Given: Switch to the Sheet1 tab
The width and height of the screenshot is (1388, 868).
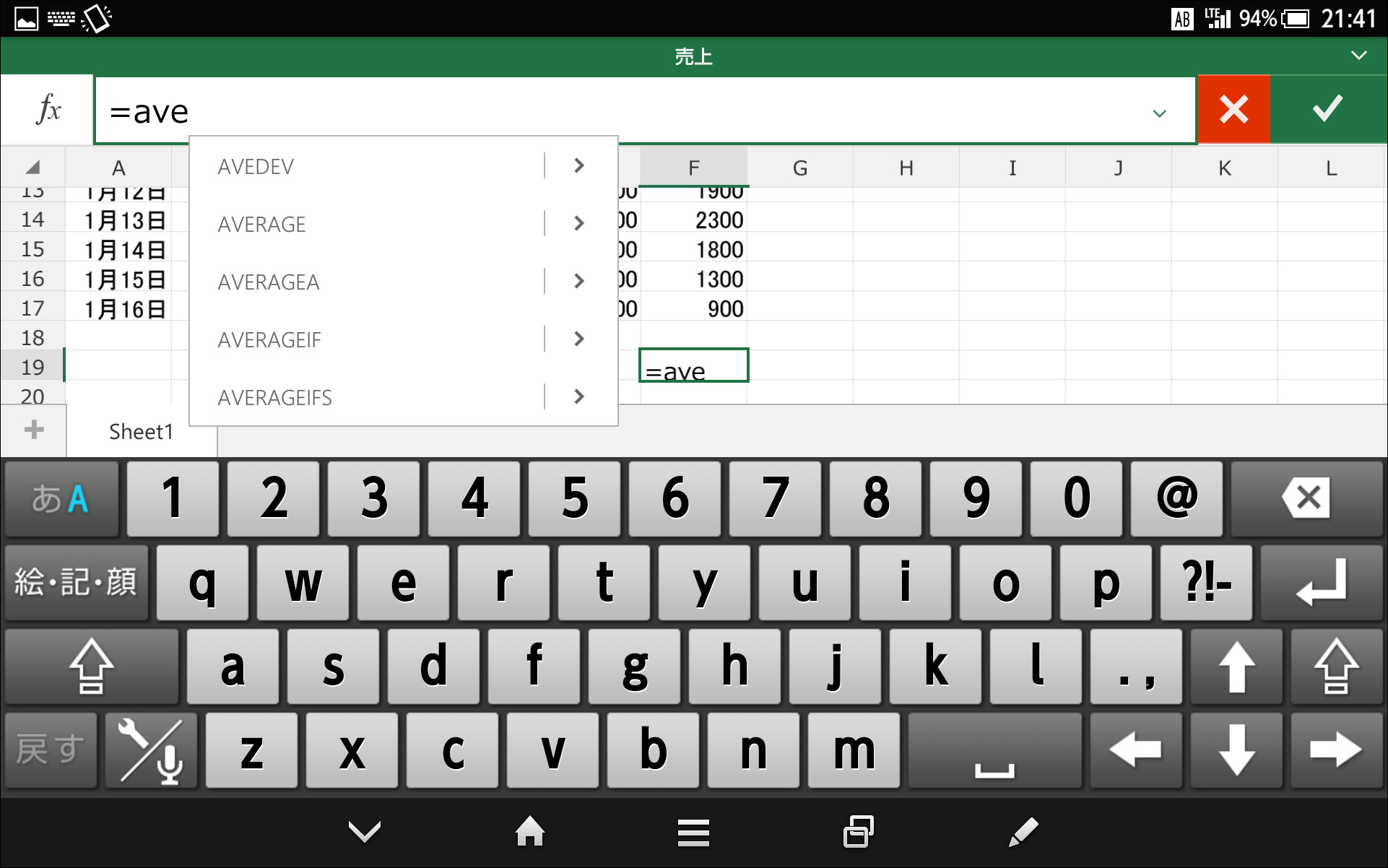Looking at the screenshot, I should 141,432.
